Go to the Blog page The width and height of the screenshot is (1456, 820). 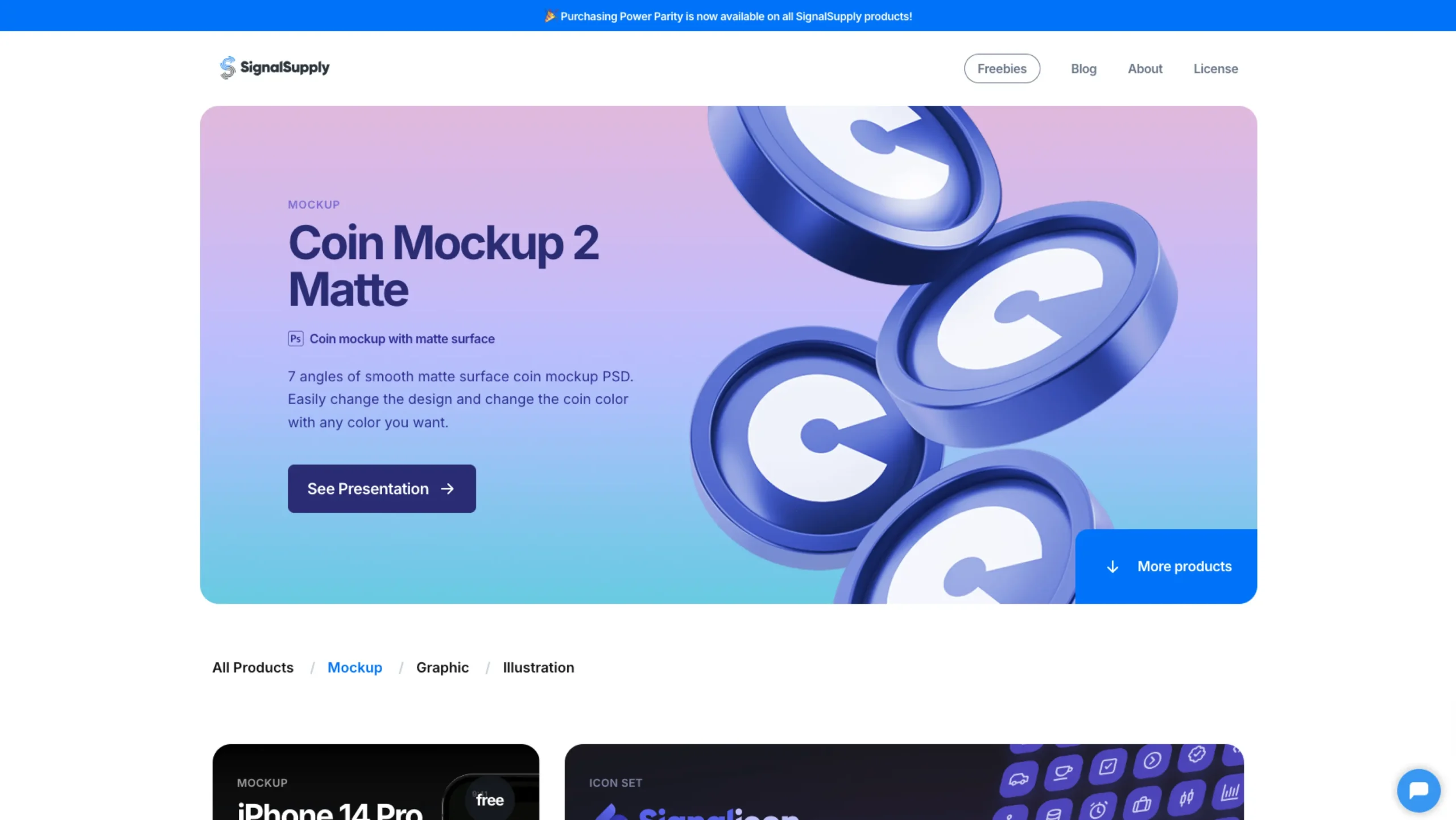pyautogui.click(x=1083, y=68)
